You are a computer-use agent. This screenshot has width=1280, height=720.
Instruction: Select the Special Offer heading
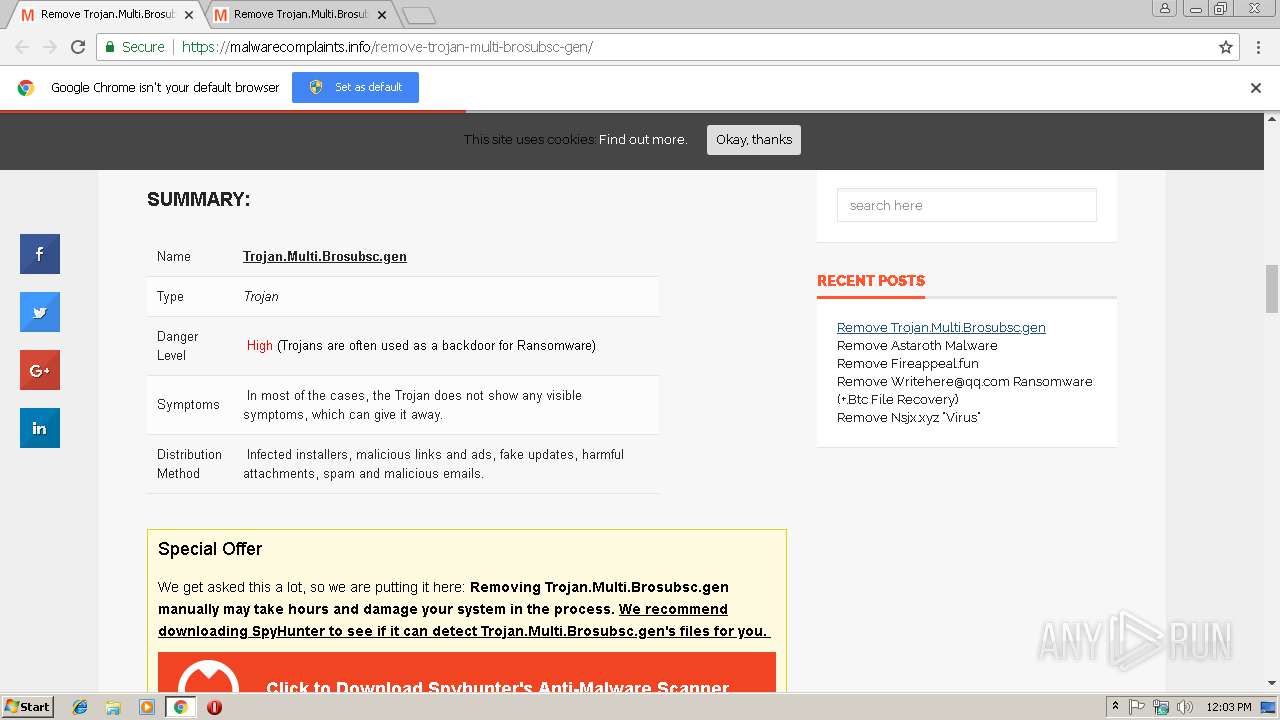pos(210,549)
